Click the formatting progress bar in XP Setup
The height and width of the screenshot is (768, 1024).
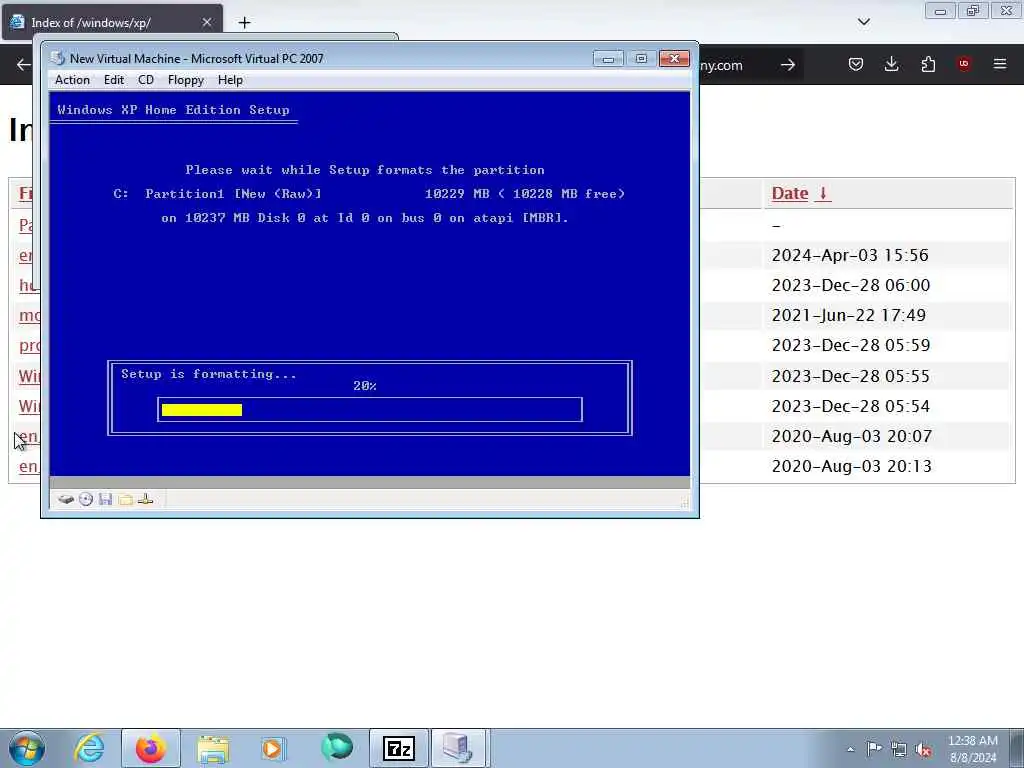coord(370,409)
